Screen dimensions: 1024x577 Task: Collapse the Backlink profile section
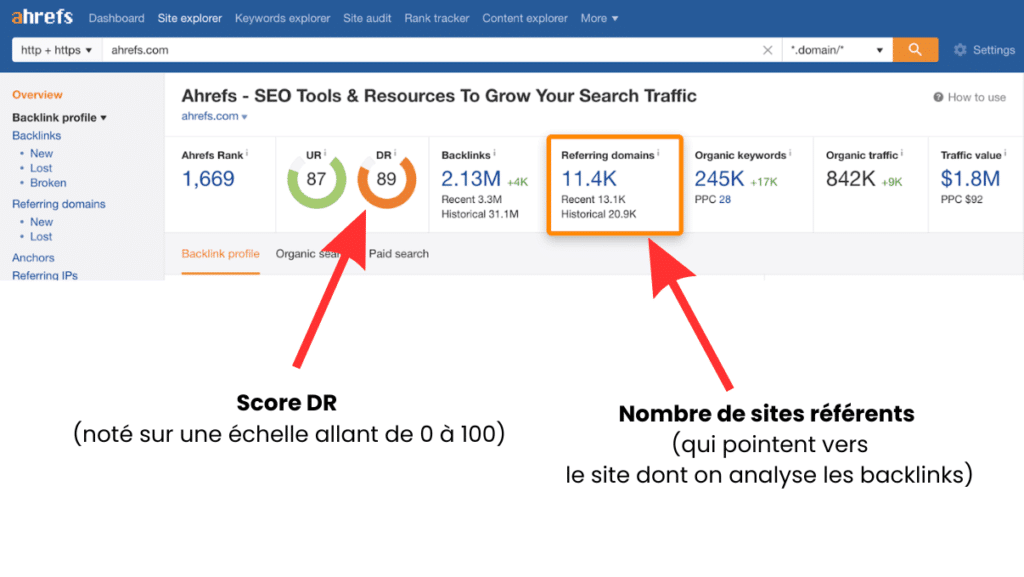click(59, 117)
